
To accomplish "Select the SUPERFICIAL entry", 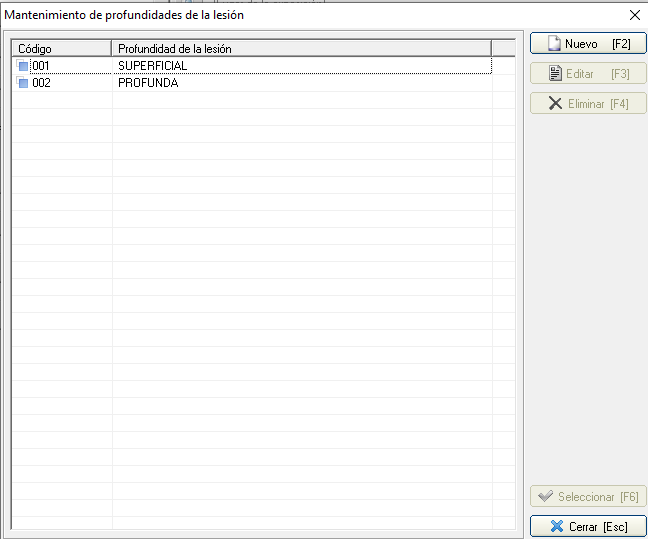I will point(152,66).
